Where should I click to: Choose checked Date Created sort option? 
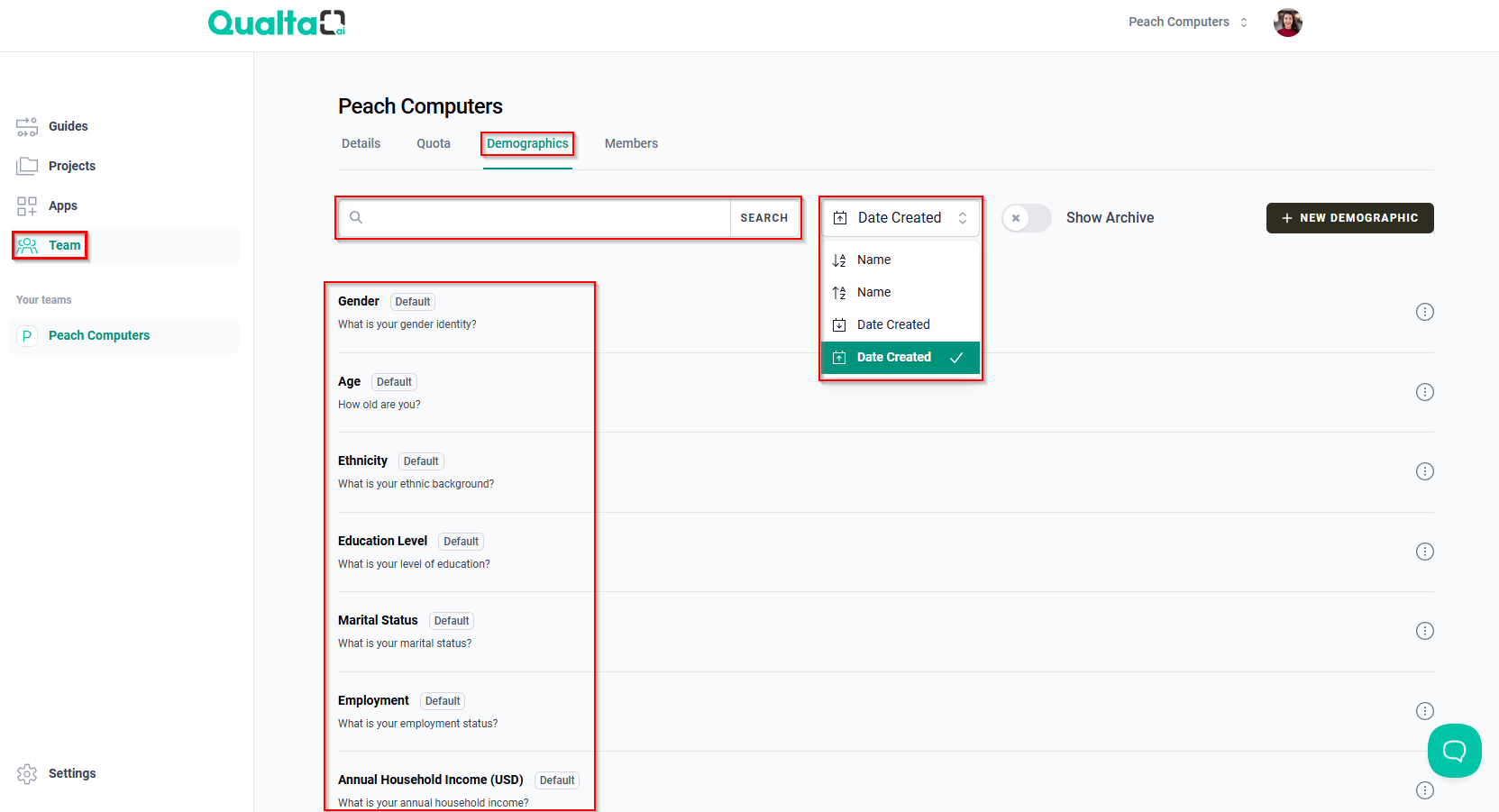click(900, 357)
